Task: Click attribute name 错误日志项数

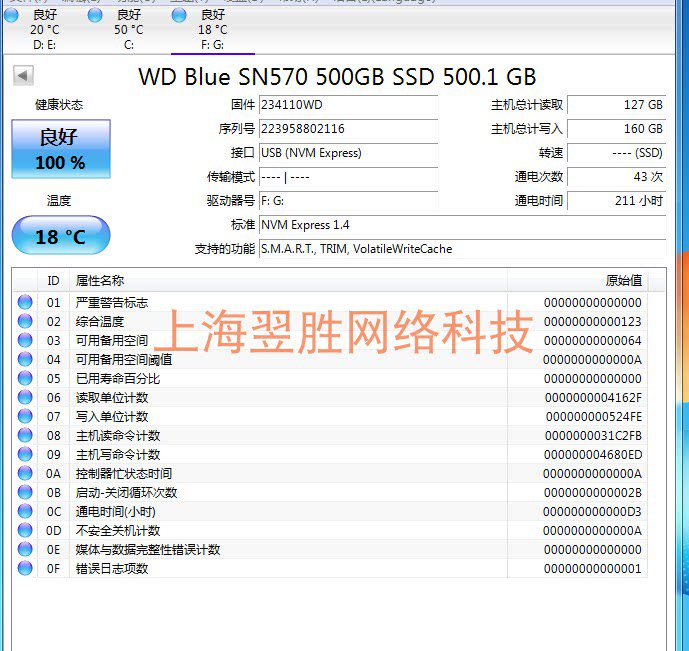Action: 112,568
